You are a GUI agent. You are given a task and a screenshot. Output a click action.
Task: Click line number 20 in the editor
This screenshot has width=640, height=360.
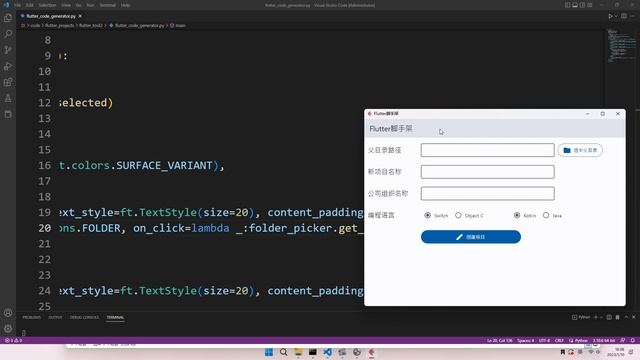tap(44, 228)
